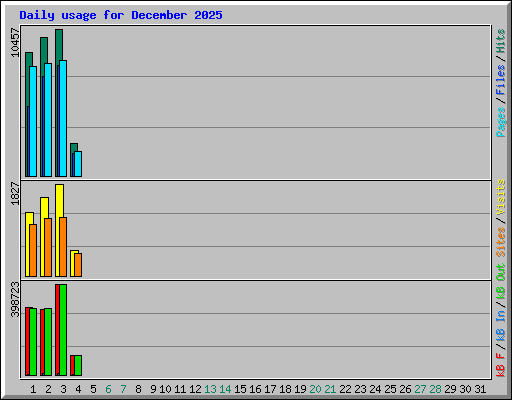Image resolution: width=512 pixels, height=400 pixels.
Task: Select the 398723 axis value
Action: click(x=15, y=299)
